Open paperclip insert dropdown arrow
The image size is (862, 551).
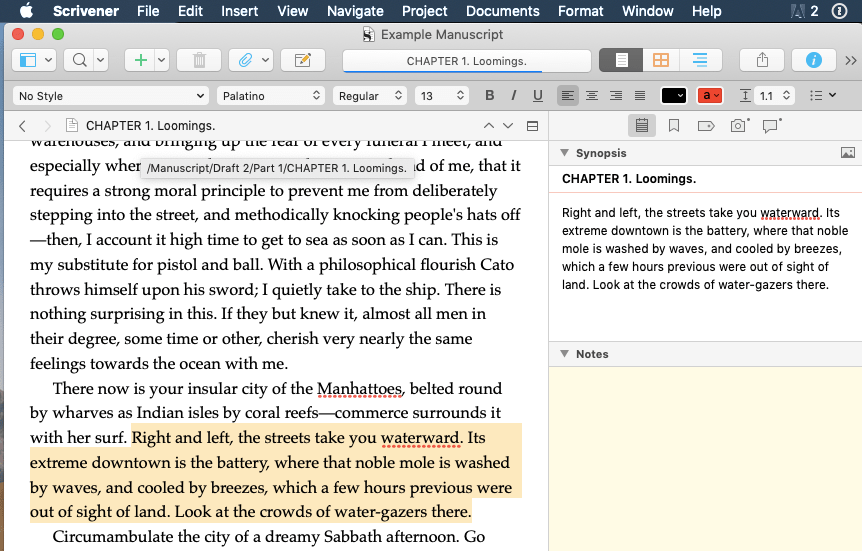click(266, 60)
